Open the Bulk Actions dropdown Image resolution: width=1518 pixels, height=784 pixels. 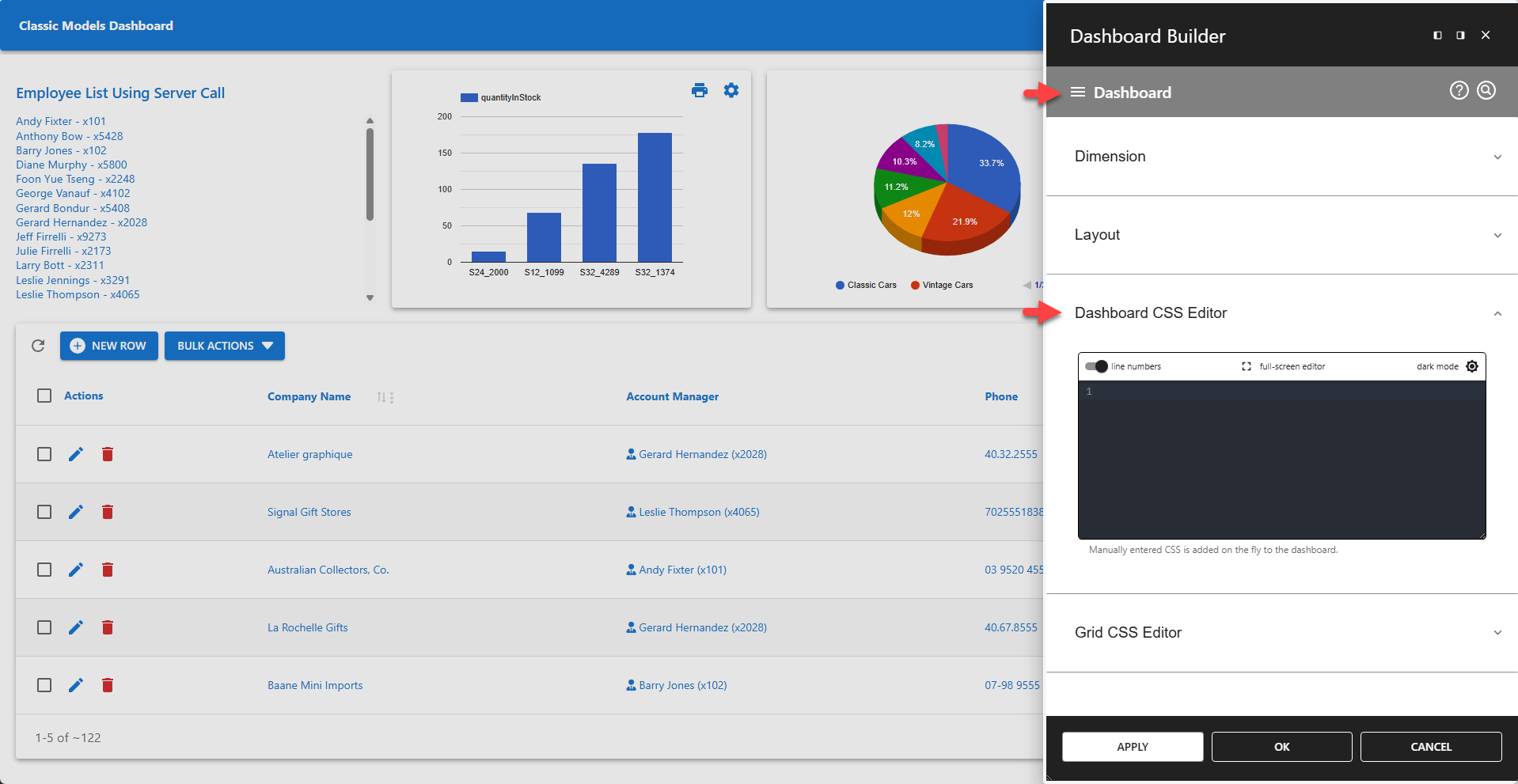224,346
